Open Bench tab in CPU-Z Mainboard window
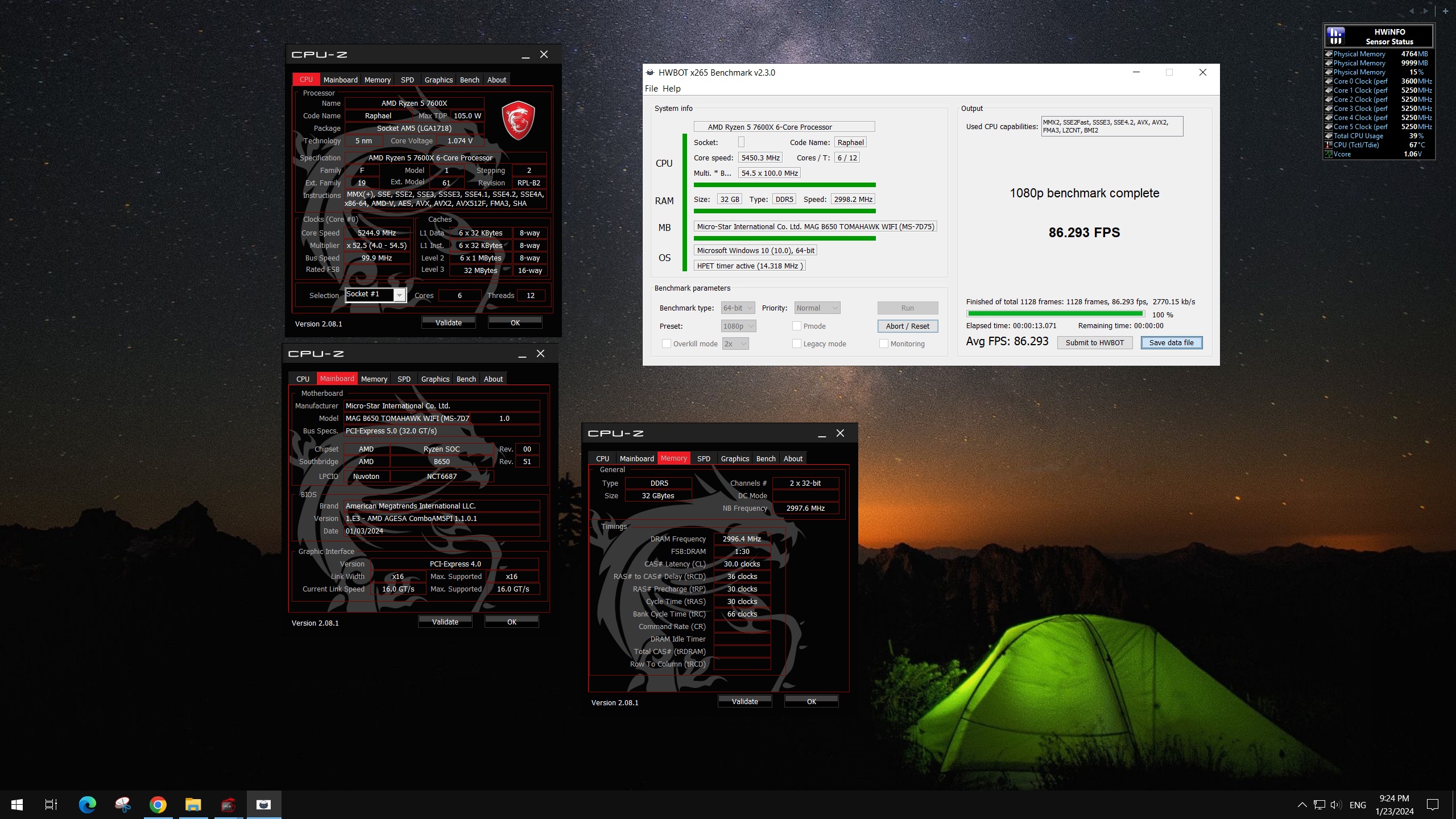 pos(466,379)
